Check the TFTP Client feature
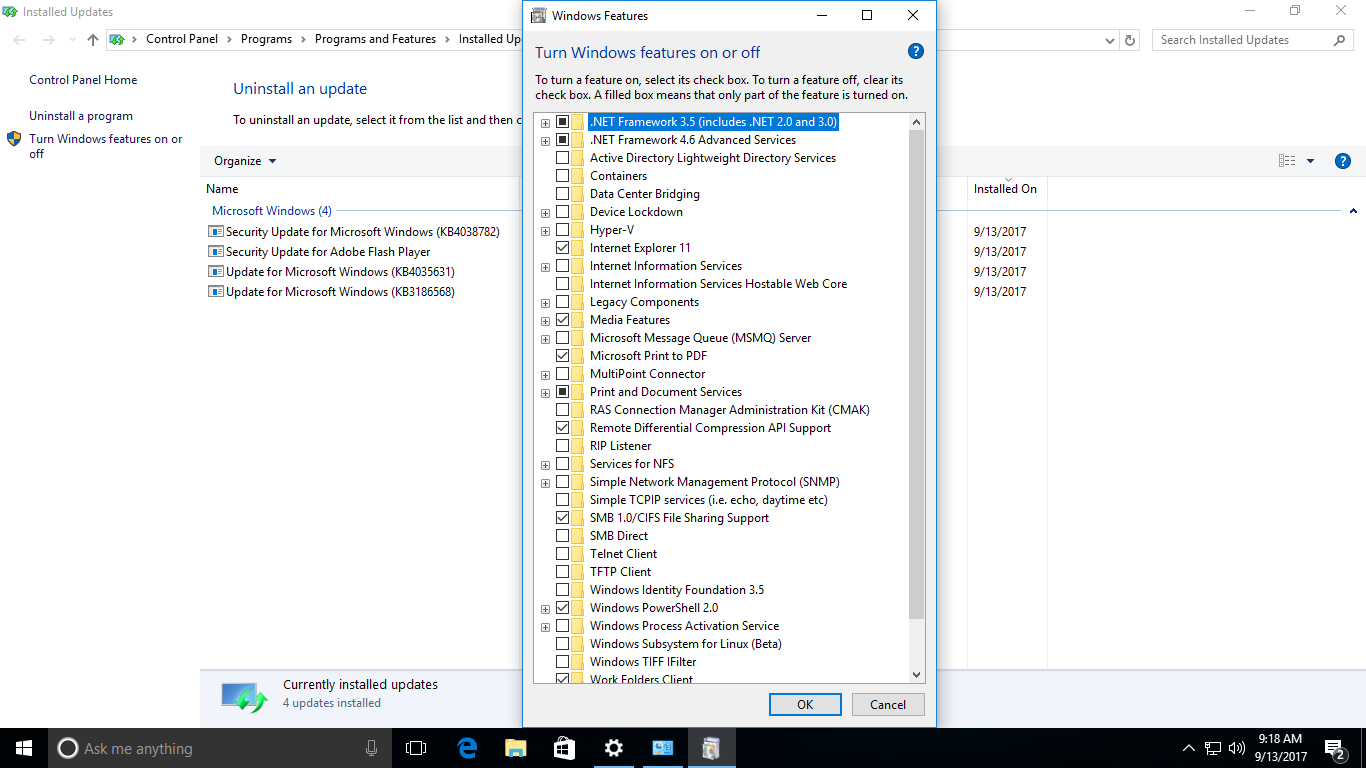The width and height of the screenshot is (1366, 768). coord(562,572)
